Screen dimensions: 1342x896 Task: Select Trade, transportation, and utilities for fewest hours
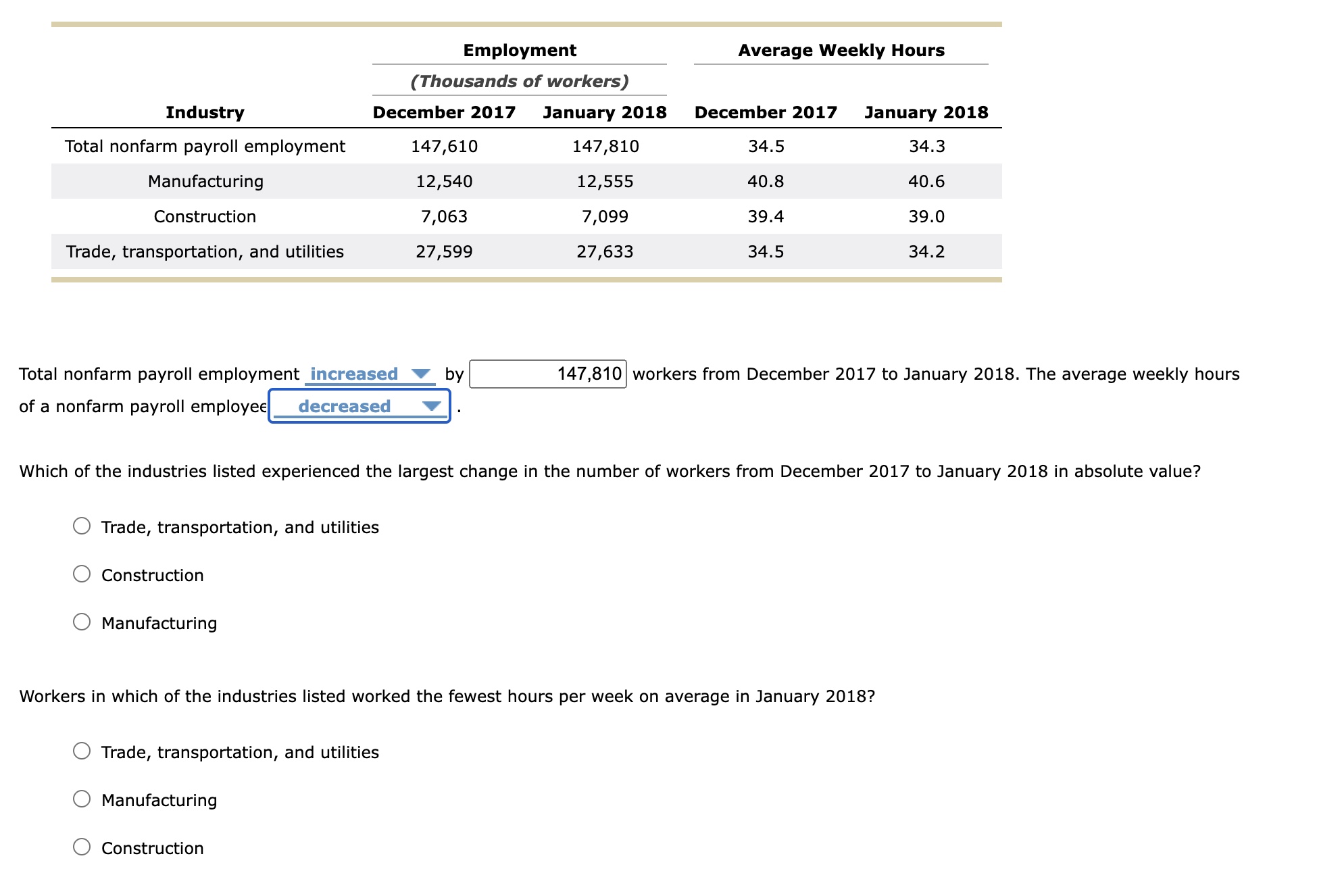pos(82,749)
